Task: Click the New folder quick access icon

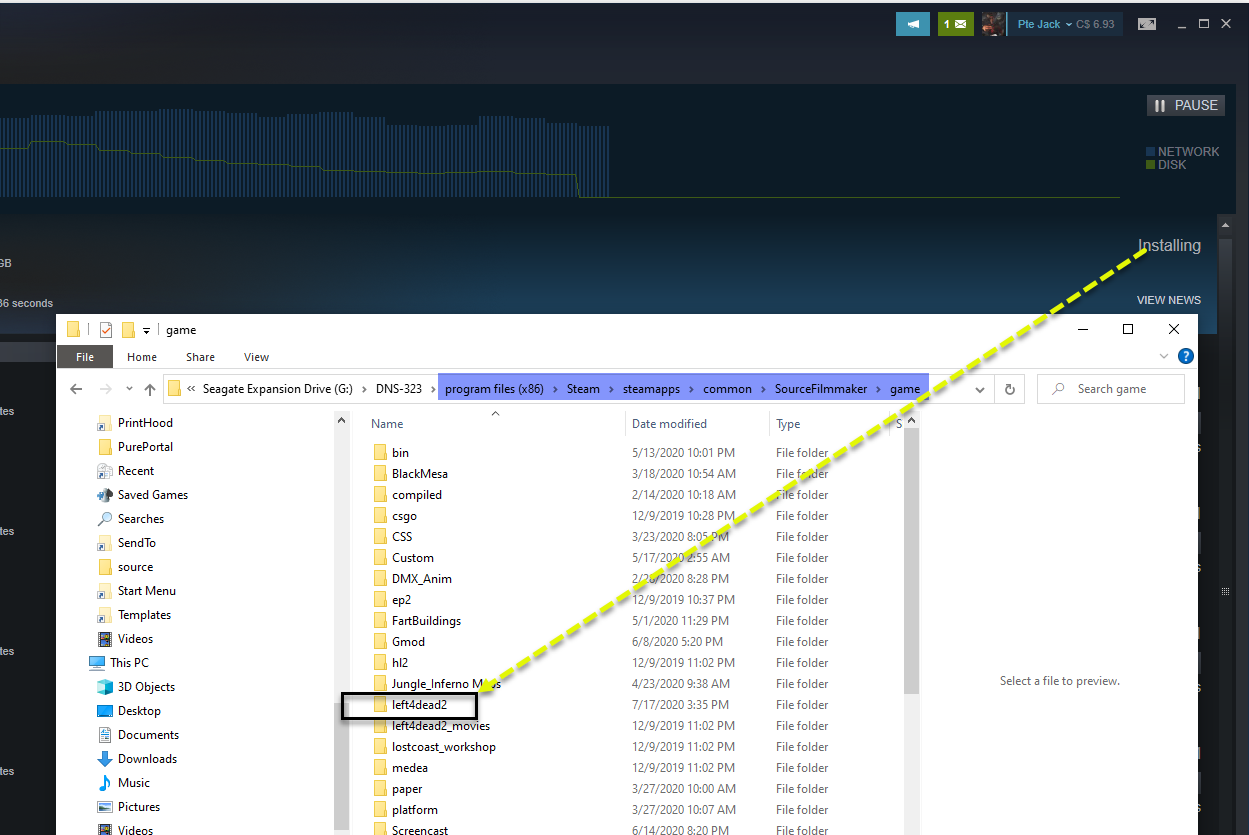Action: [x=128, y=330]
